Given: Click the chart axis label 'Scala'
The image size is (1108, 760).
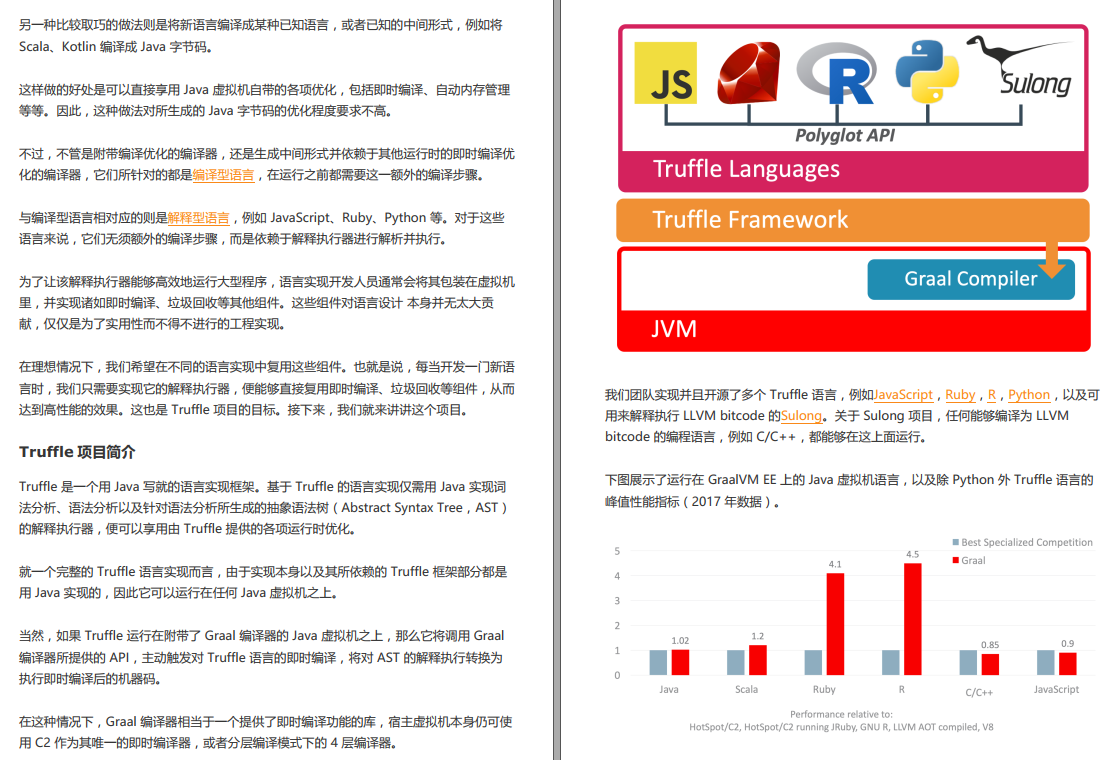Looking at the screenshot, I should tap(746, 689).
